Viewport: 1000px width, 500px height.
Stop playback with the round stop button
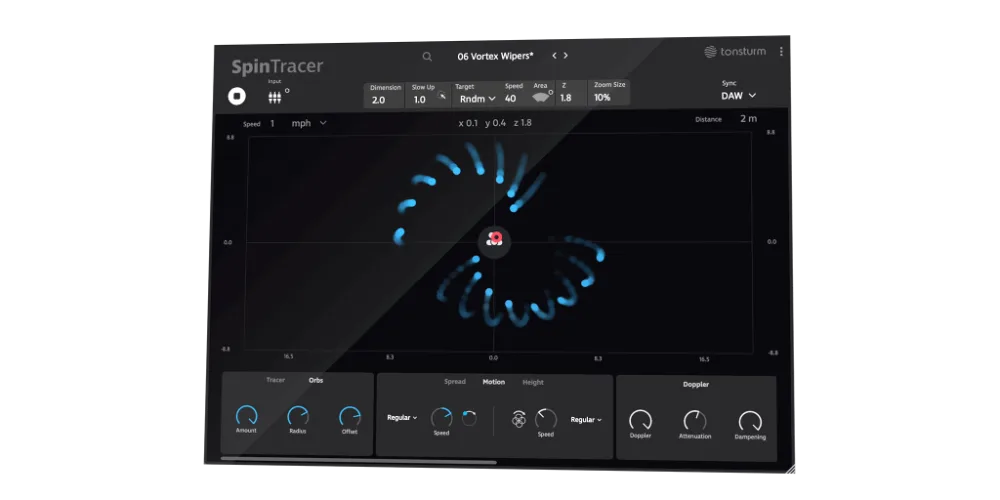click(x=237, y=96)
